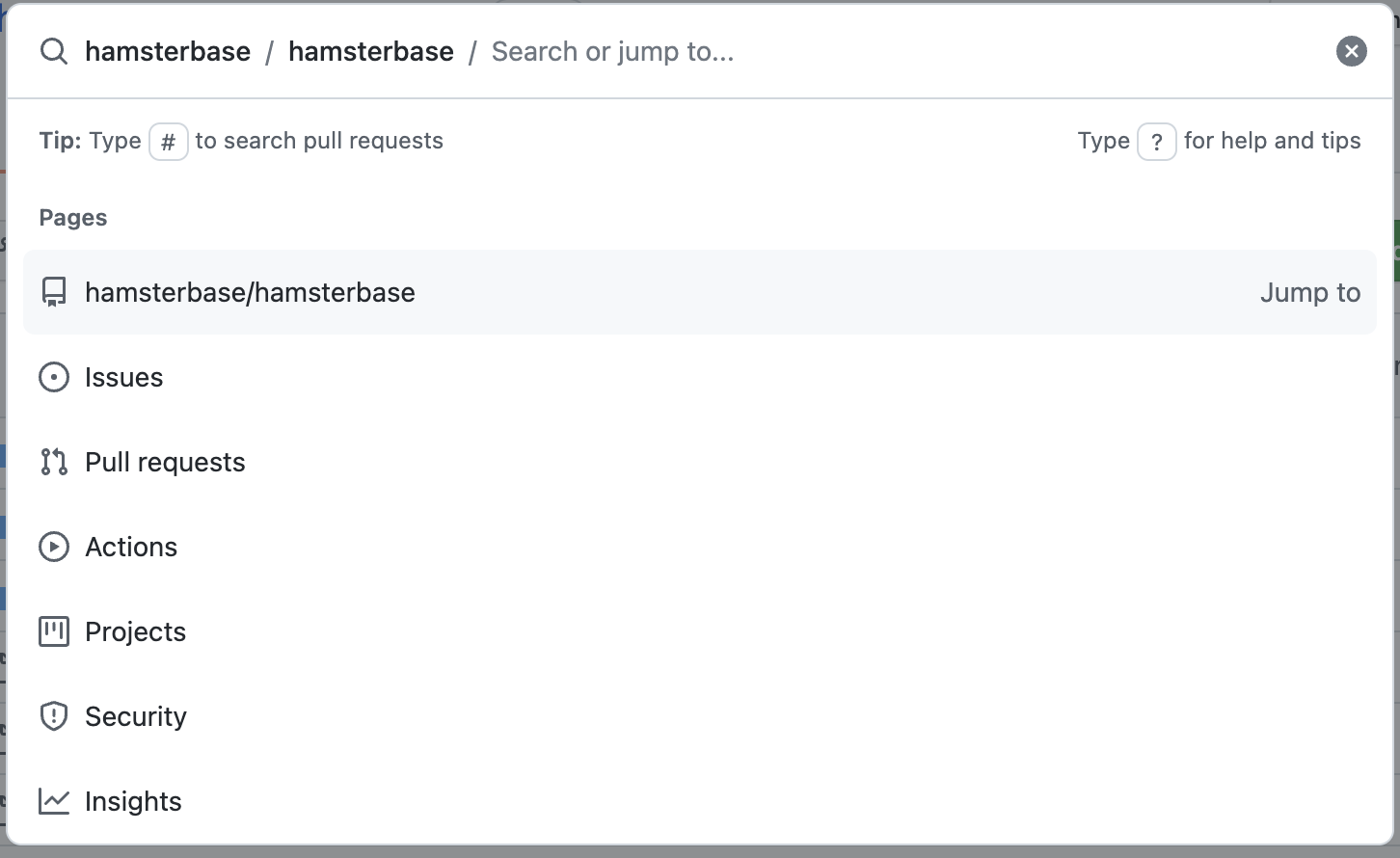Open the Projects page entry
Viewport: 1400px width, 858px height.
[135, 631]
